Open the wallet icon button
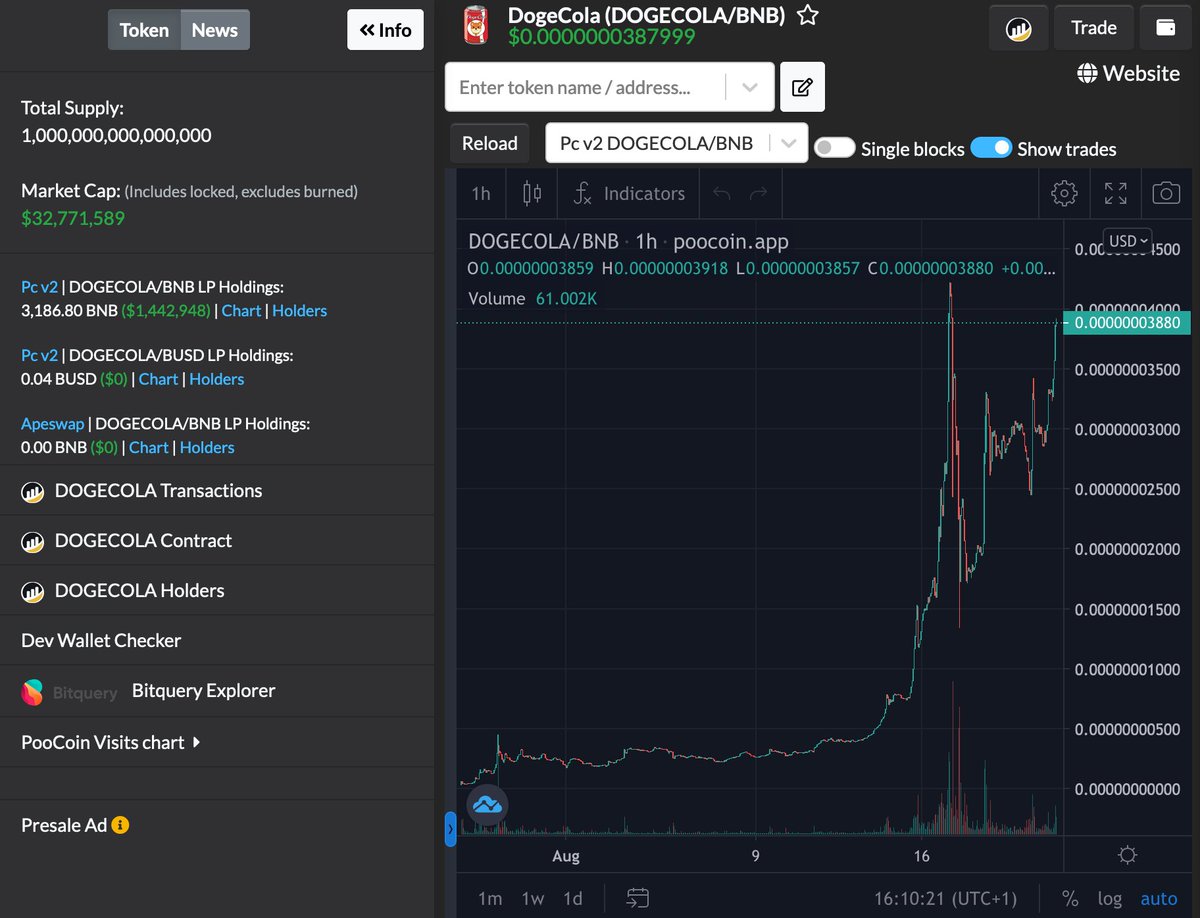Screen dimensions: 1200x918 1165,28
